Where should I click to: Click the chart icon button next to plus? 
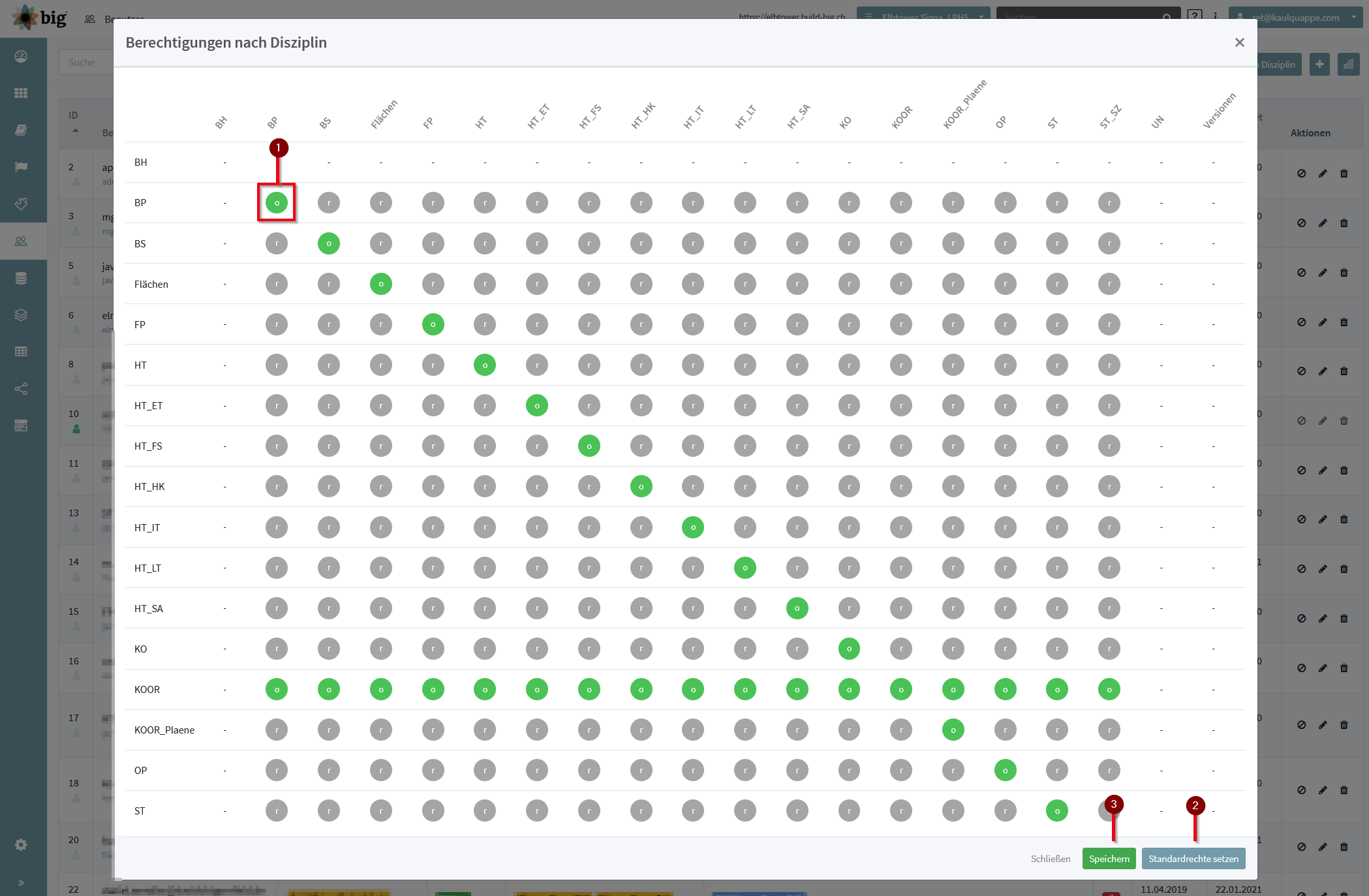1348,64
